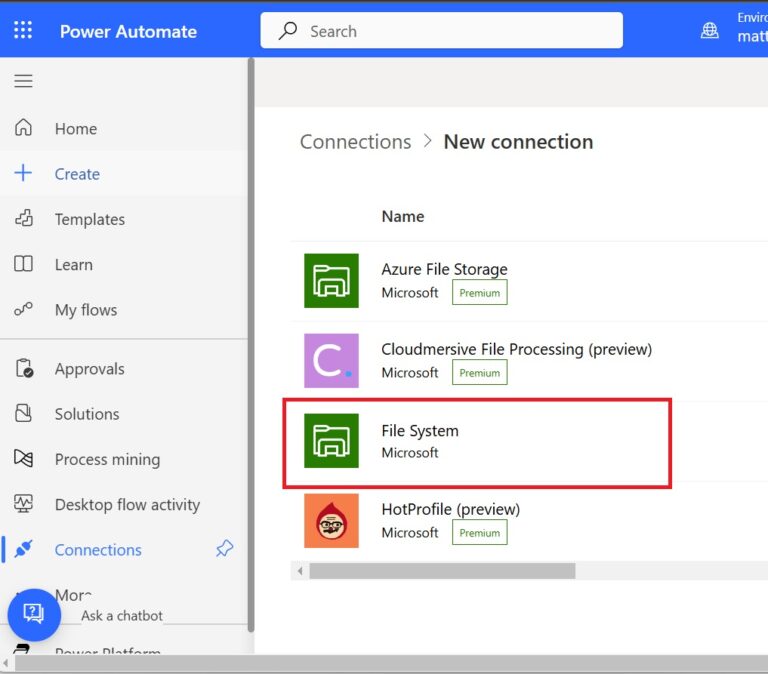
Task: Open Desktop flow activity page
Action: click(127, 505)
